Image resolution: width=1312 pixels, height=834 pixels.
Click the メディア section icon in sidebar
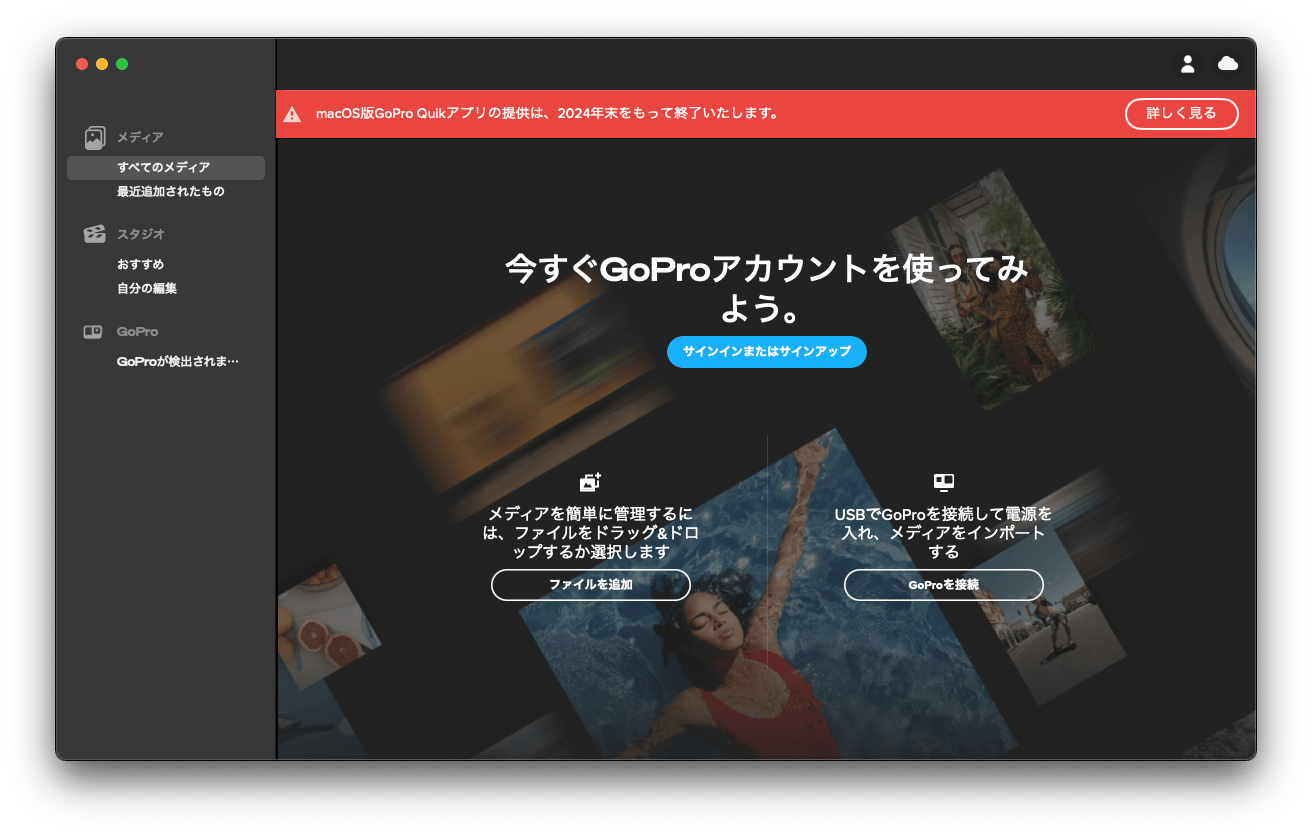[x=95, y=137]
